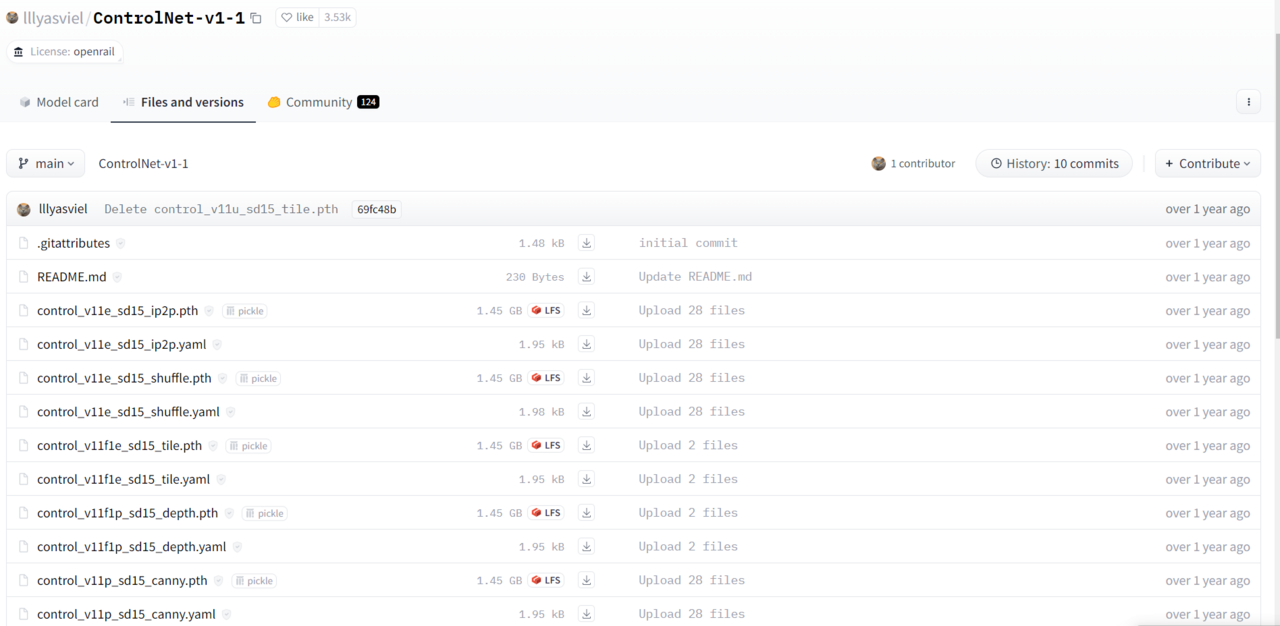Click 'Upload 2 files' on the control_v11f1p_sd15_depth.yaml row
This screenshot has height=626, width=1280.
[688, 547]
